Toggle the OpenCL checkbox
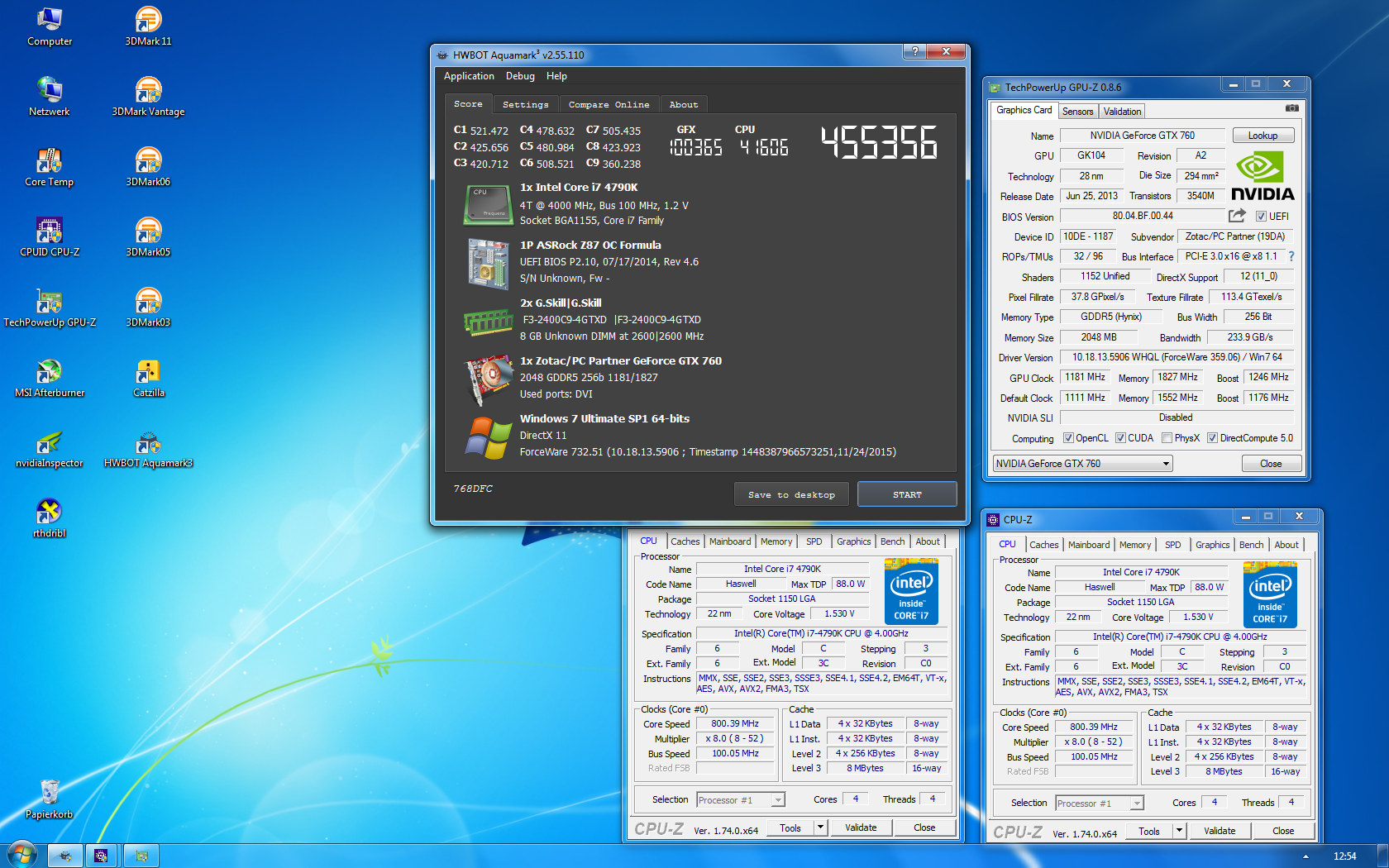Screen dimensions: 1389x868 click(x=1068, y=438)
